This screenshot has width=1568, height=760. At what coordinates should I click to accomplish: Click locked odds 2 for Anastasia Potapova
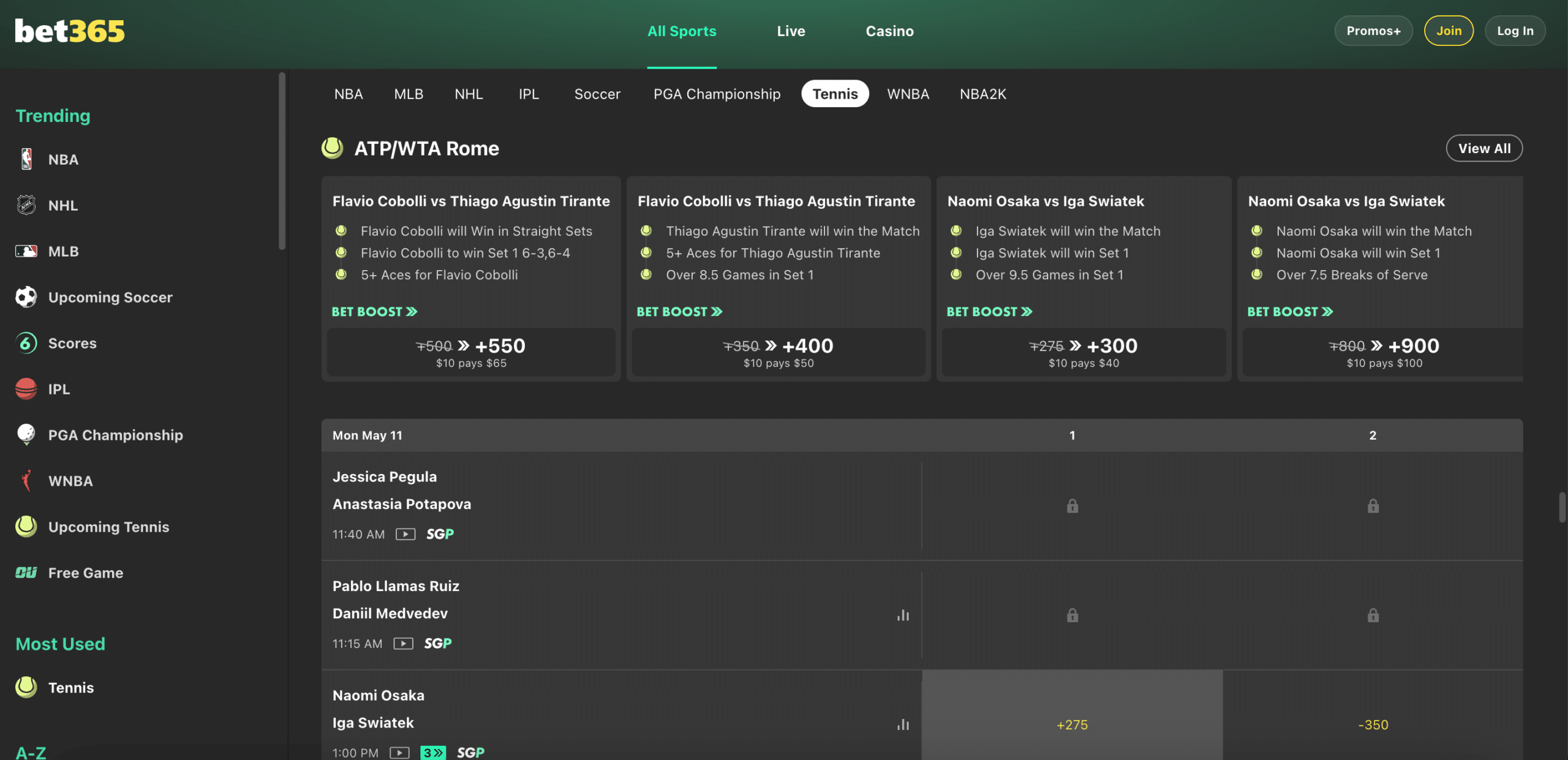click(x=1373, y=506)
